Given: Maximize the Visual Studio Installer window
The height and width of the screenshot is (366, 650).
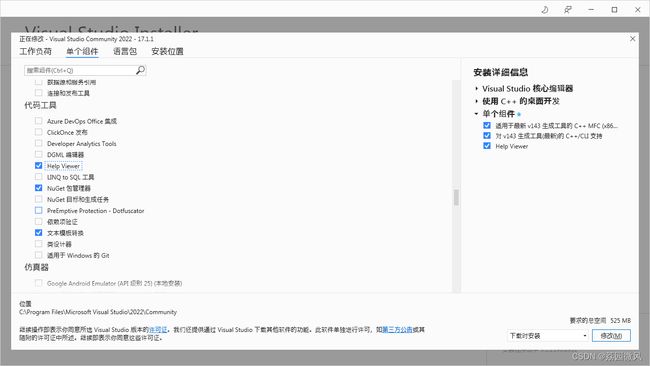Looking at the screenshot, I should pyautogui.click(x=614, y=10).
